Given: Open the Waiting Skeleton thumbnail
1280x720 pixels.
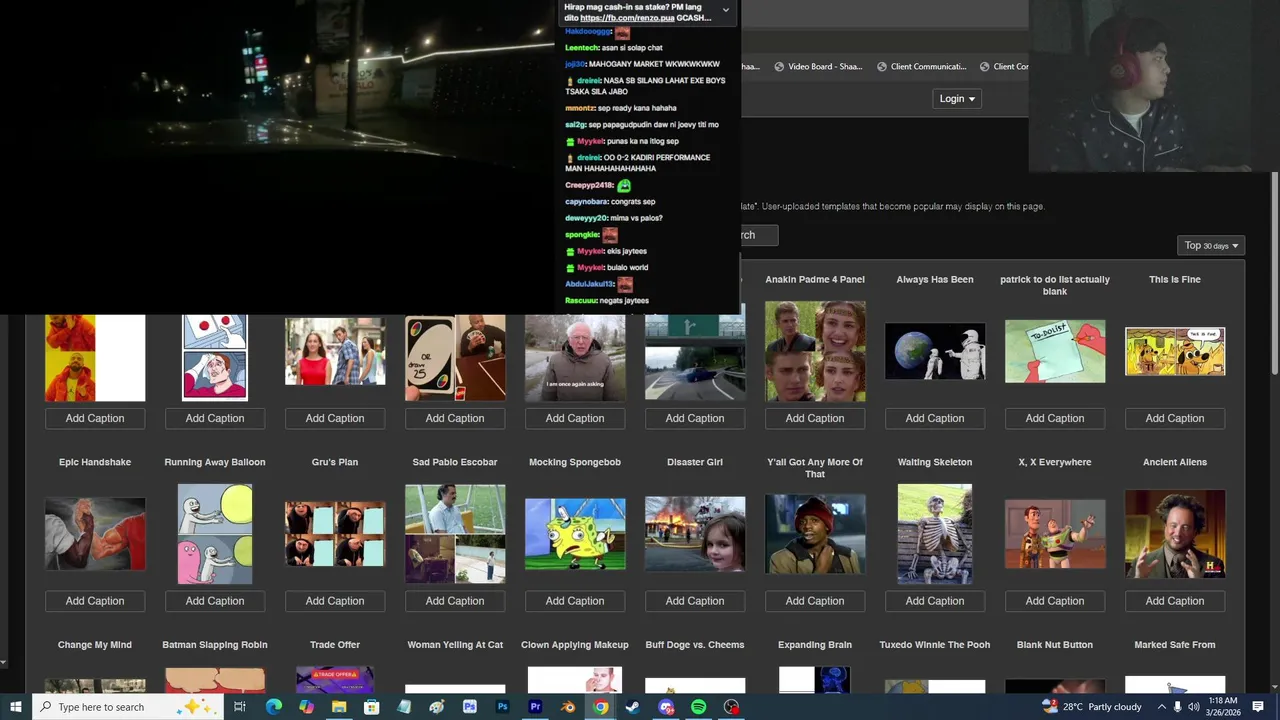Looking at the screenshot, I should point(935,534).
